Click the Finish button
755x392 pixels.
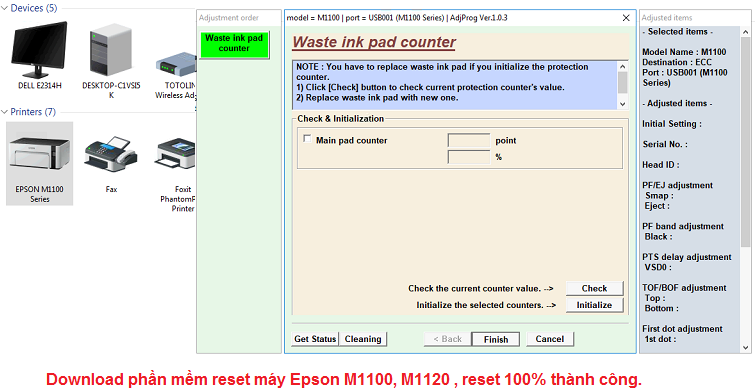495,340
